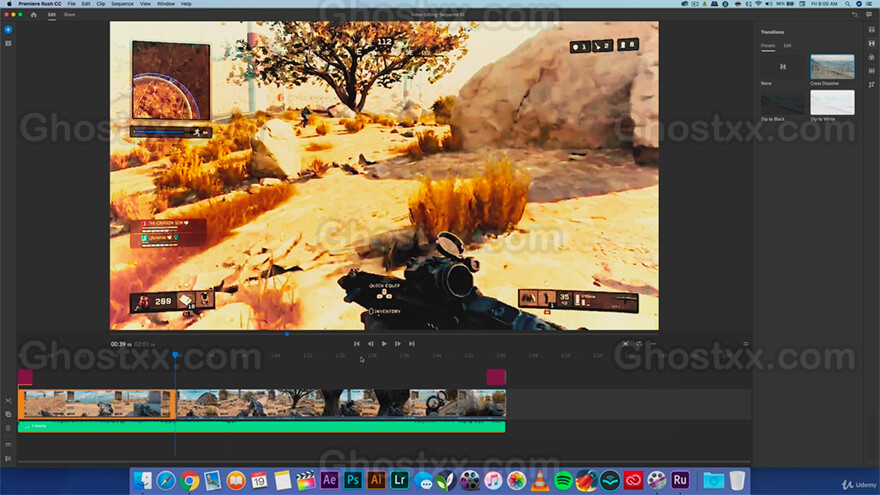Open the Sequence menu
The image size is (880, 495).
[x=122, y=4]
